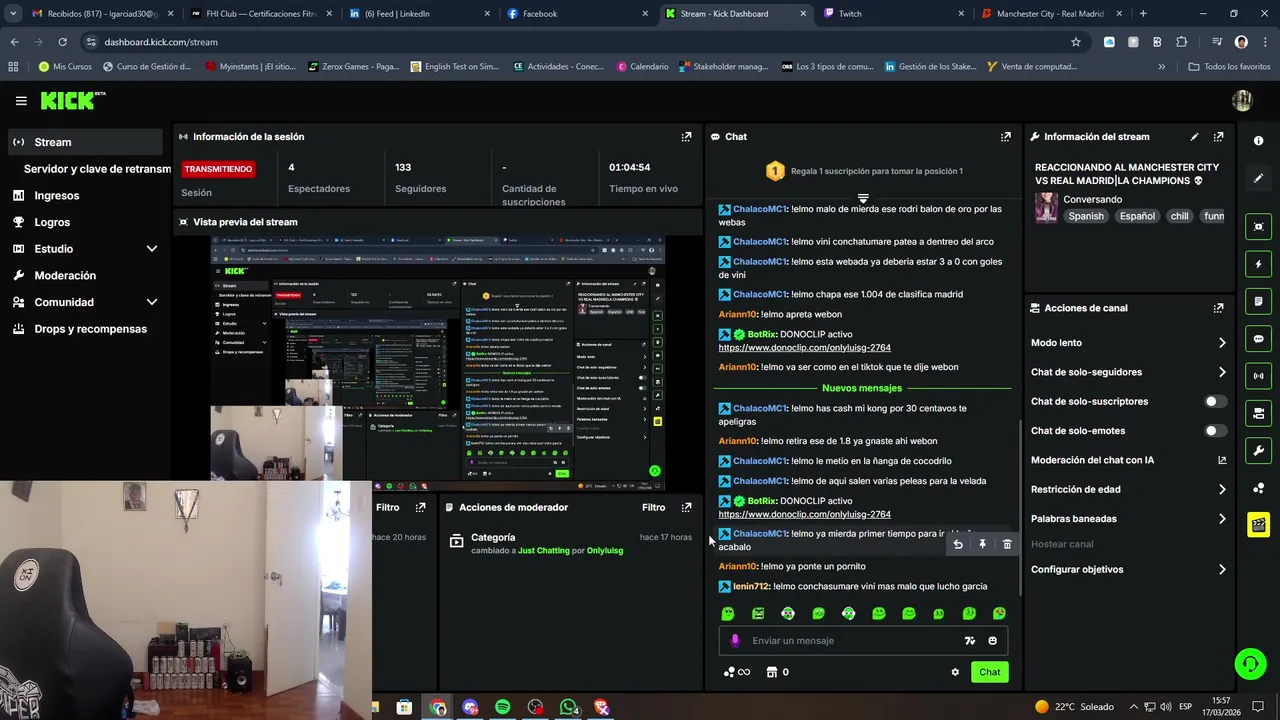This screenshot has width=1280, height=720.
Task: Open the browser tab search dropdown
Action: (12, 14)
